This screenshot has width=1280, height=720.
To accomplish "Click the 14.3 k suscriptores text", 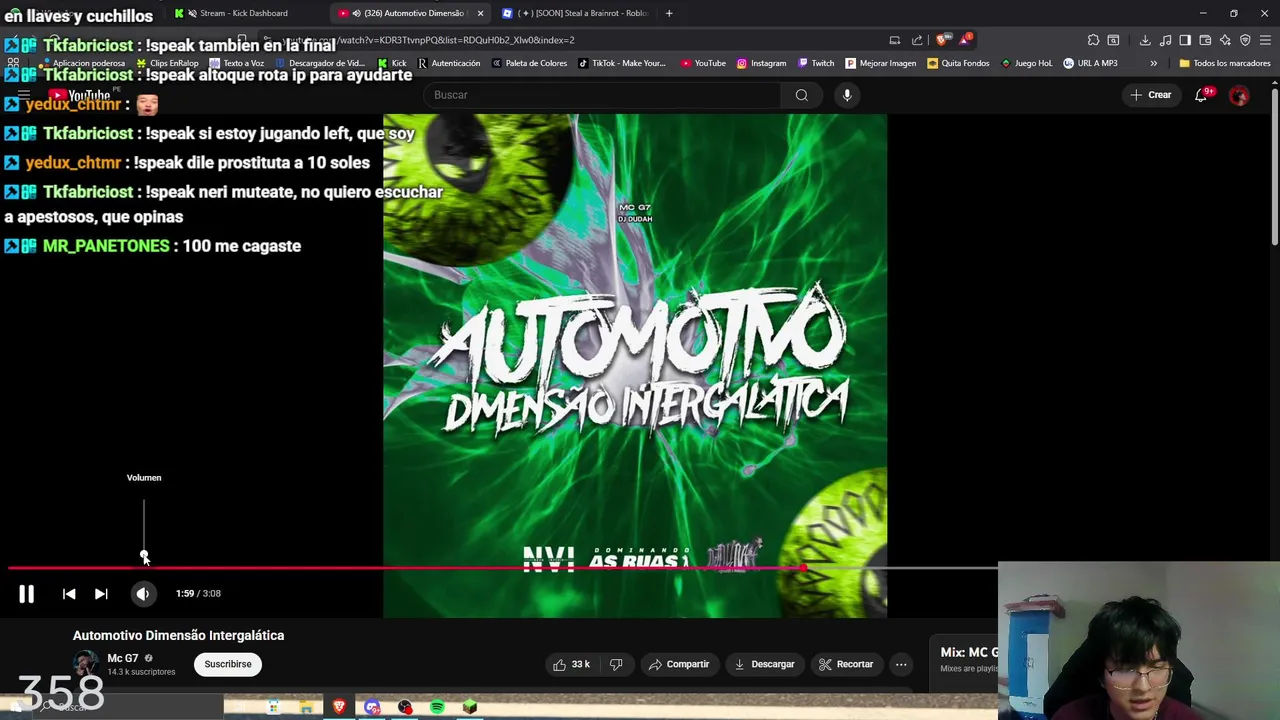I will coord(141,672).
